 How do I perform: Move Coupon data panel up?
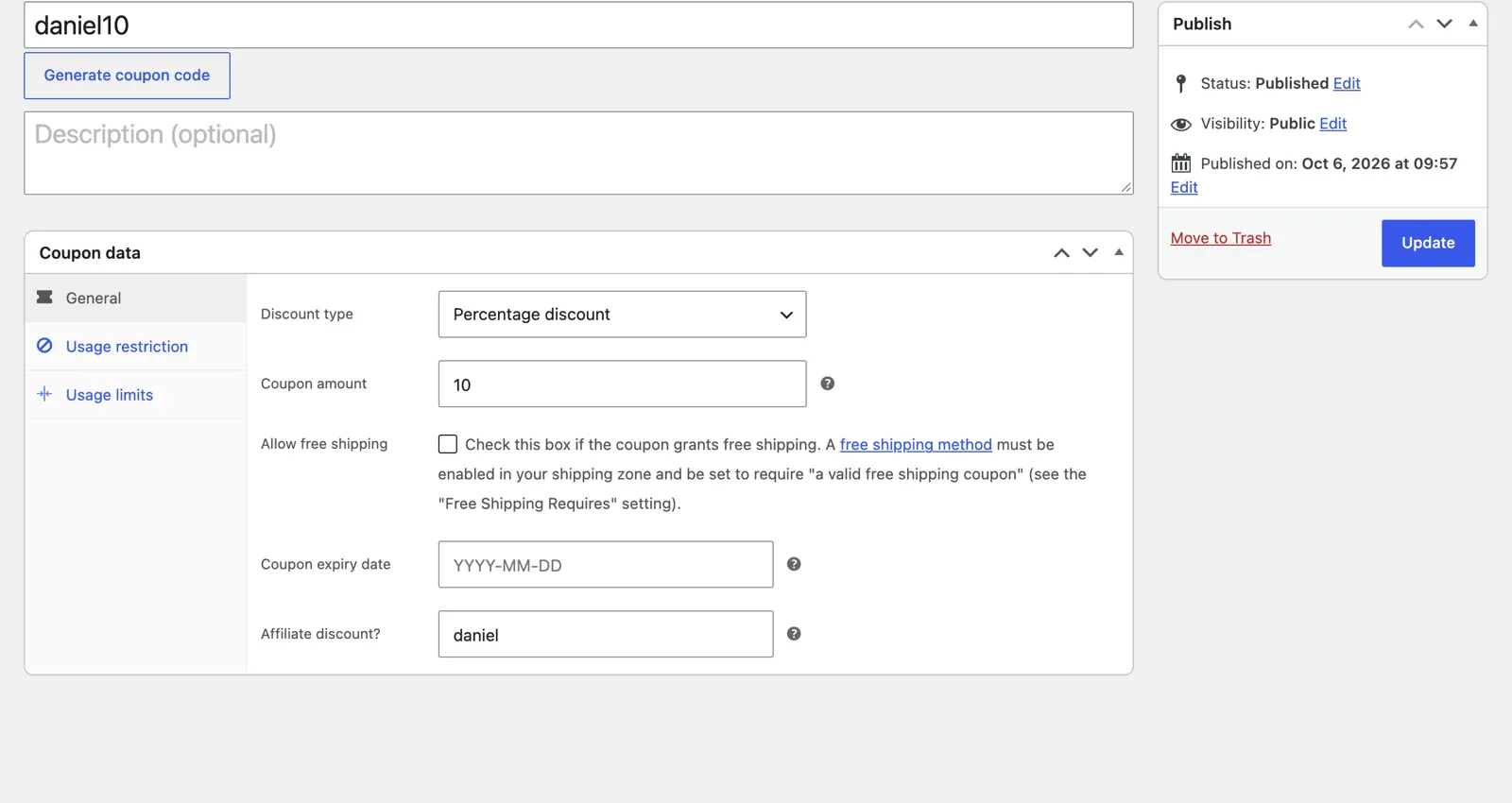pyautogui.click(x=1061, y=253)
